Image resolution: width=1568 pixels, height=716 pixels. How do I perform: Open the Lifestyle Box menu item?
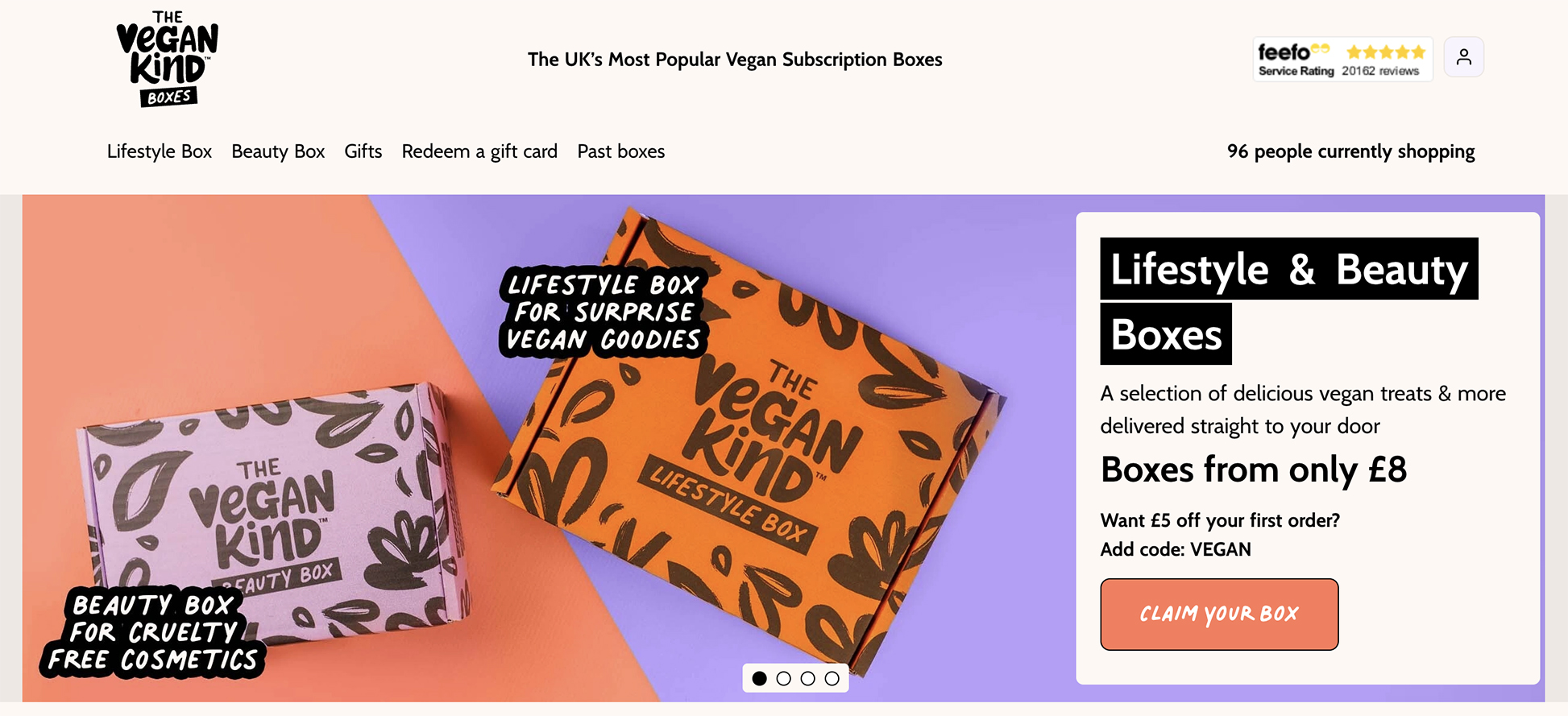159,151
